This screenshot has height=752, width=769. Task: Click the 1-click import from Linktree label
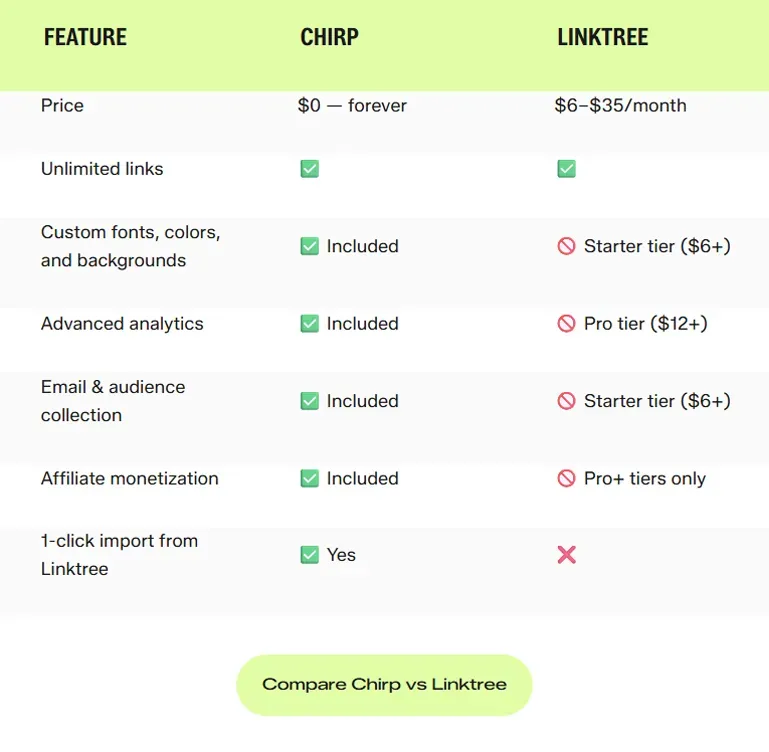tap(119, 555)
